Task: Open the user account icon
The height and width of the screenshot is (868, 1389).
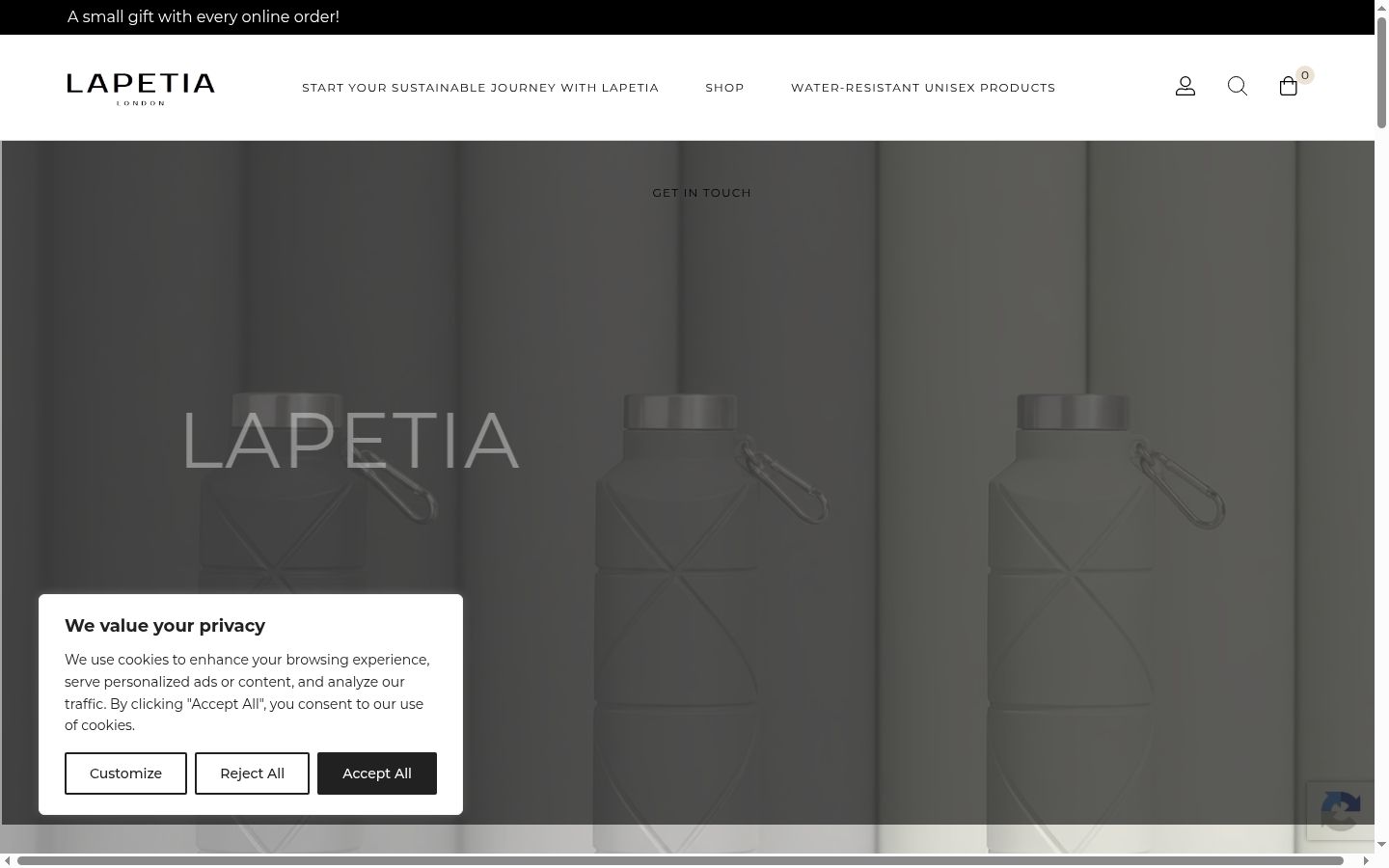Action: click(x=1185, y=87)
